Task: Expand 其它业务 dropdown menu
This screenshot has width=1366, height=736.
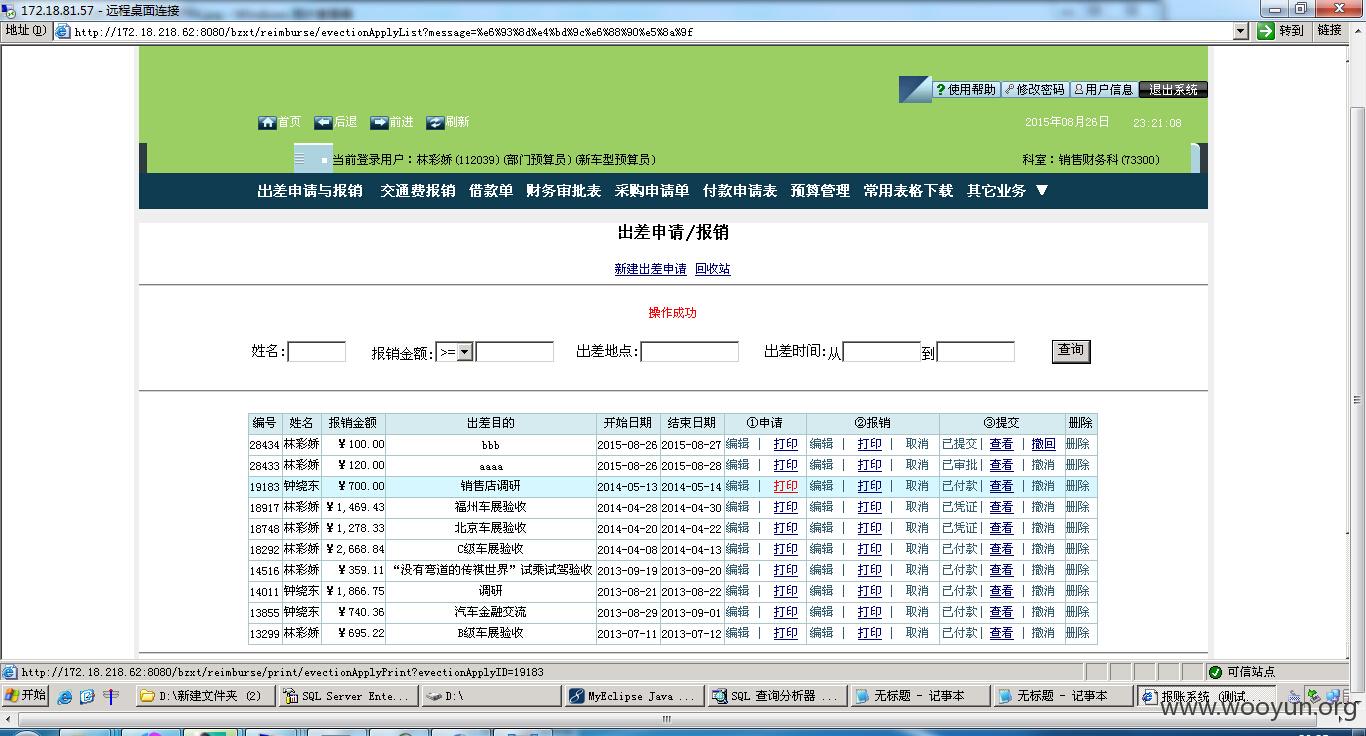Action: [1007, 190]
